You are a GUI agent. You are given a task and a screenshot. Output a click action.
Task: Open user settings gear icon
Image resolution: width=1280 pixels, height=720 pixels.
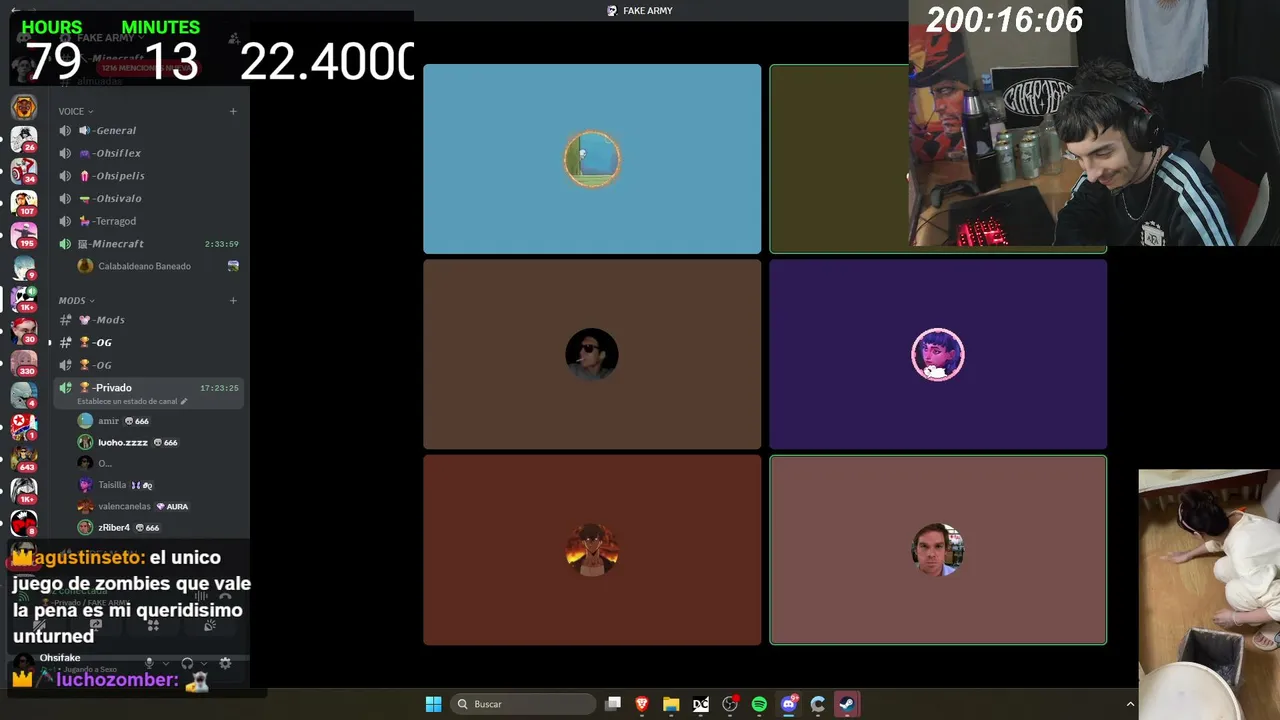click(x=225, y=663)
